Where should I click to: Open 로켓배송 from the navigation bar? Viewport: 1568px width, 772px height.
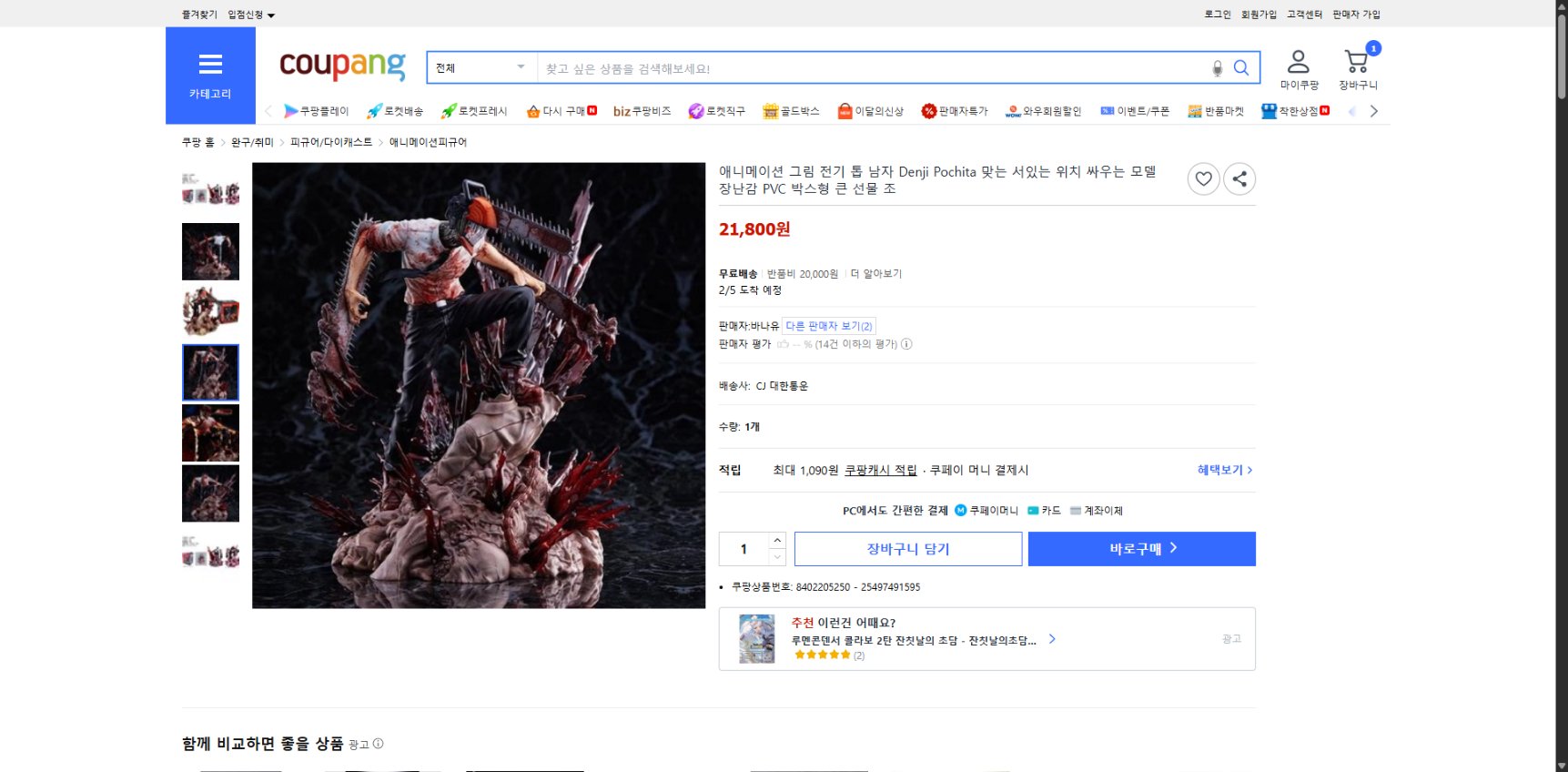point(395,111)
